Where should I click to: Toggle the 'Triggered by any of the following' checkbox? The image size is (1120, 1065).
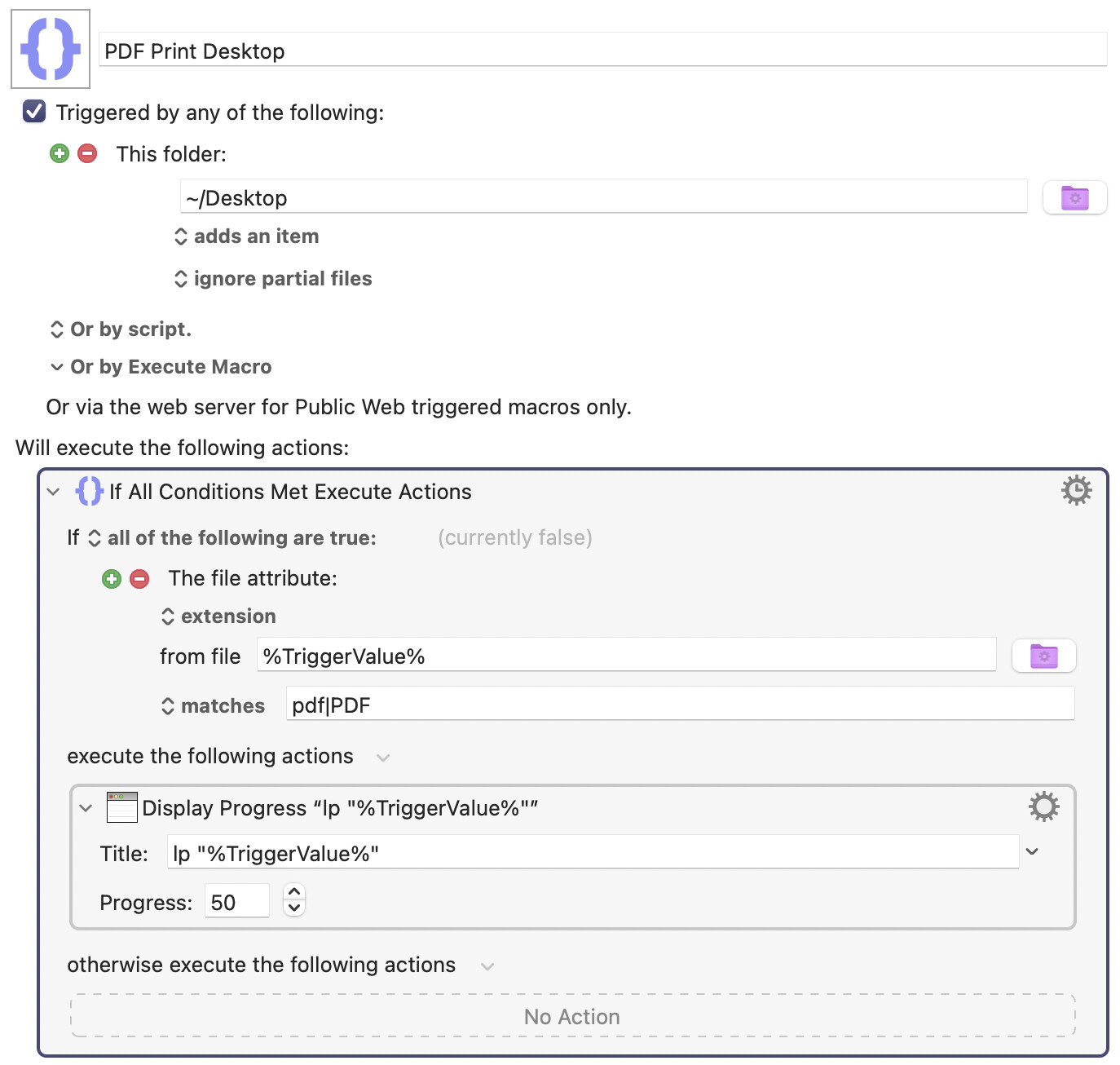[34, 112]
